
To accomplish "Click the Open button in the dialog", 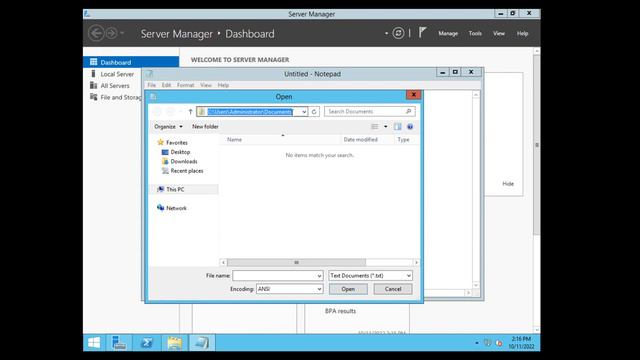I will tap(348, 289).
